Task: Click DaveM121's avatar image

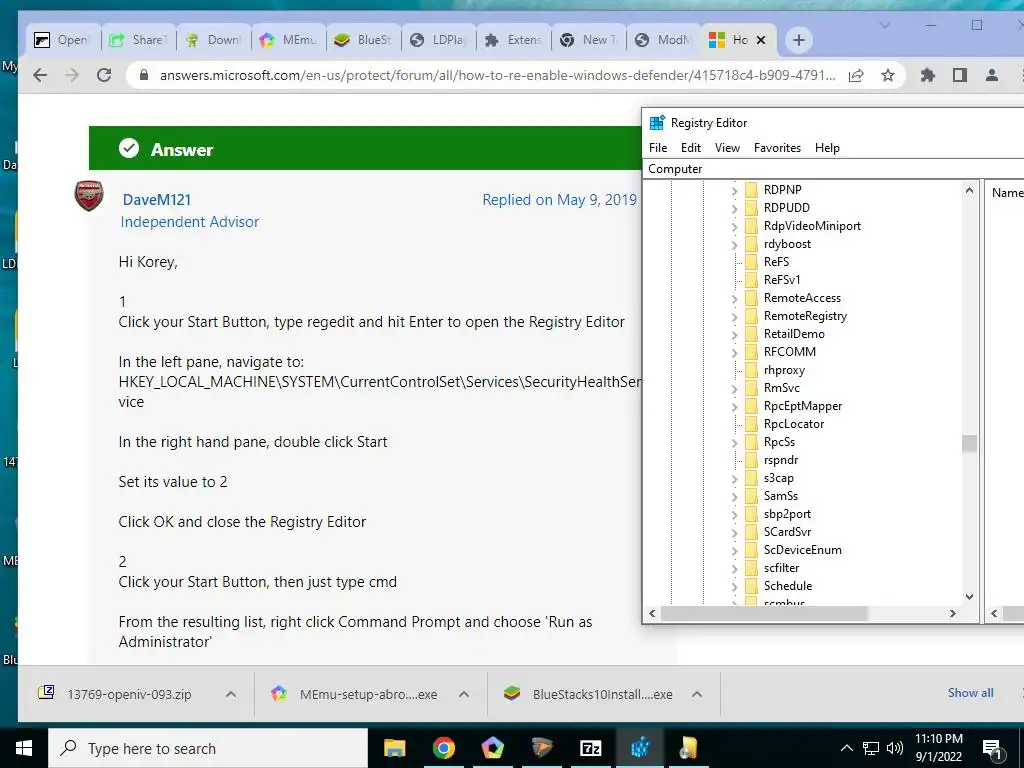Action: (x=89, y=196)
